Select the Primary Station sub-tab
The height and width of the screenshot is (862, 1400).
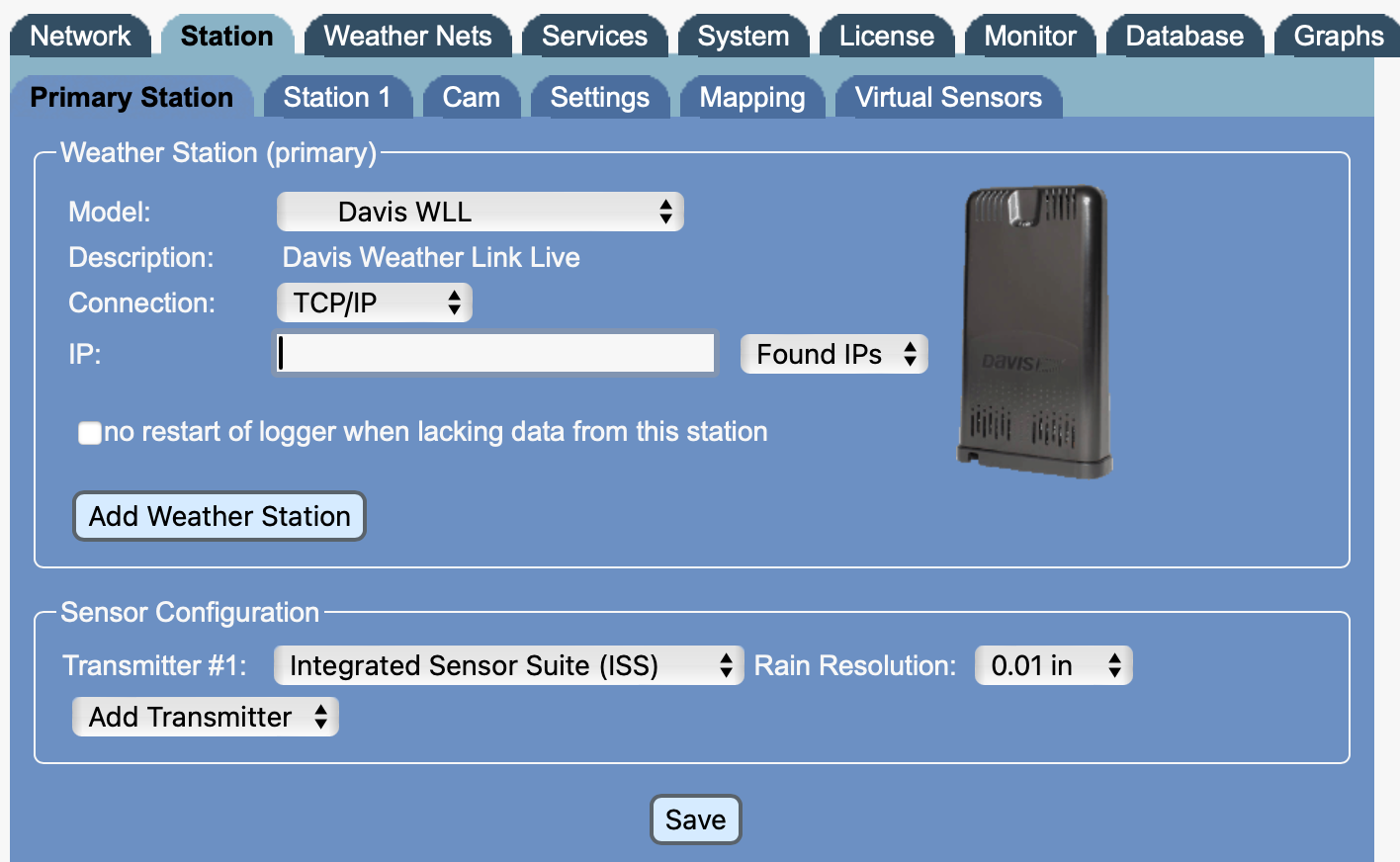[x=131, y=97]
